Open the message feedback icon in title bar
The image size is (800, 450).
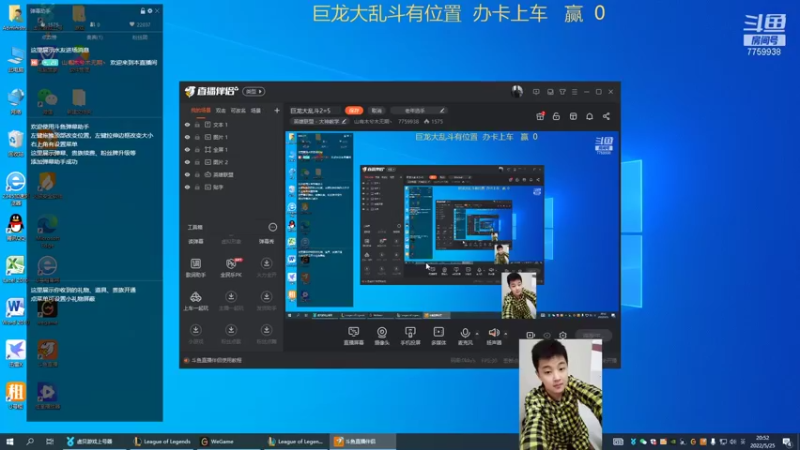click(x=536, y=92)
